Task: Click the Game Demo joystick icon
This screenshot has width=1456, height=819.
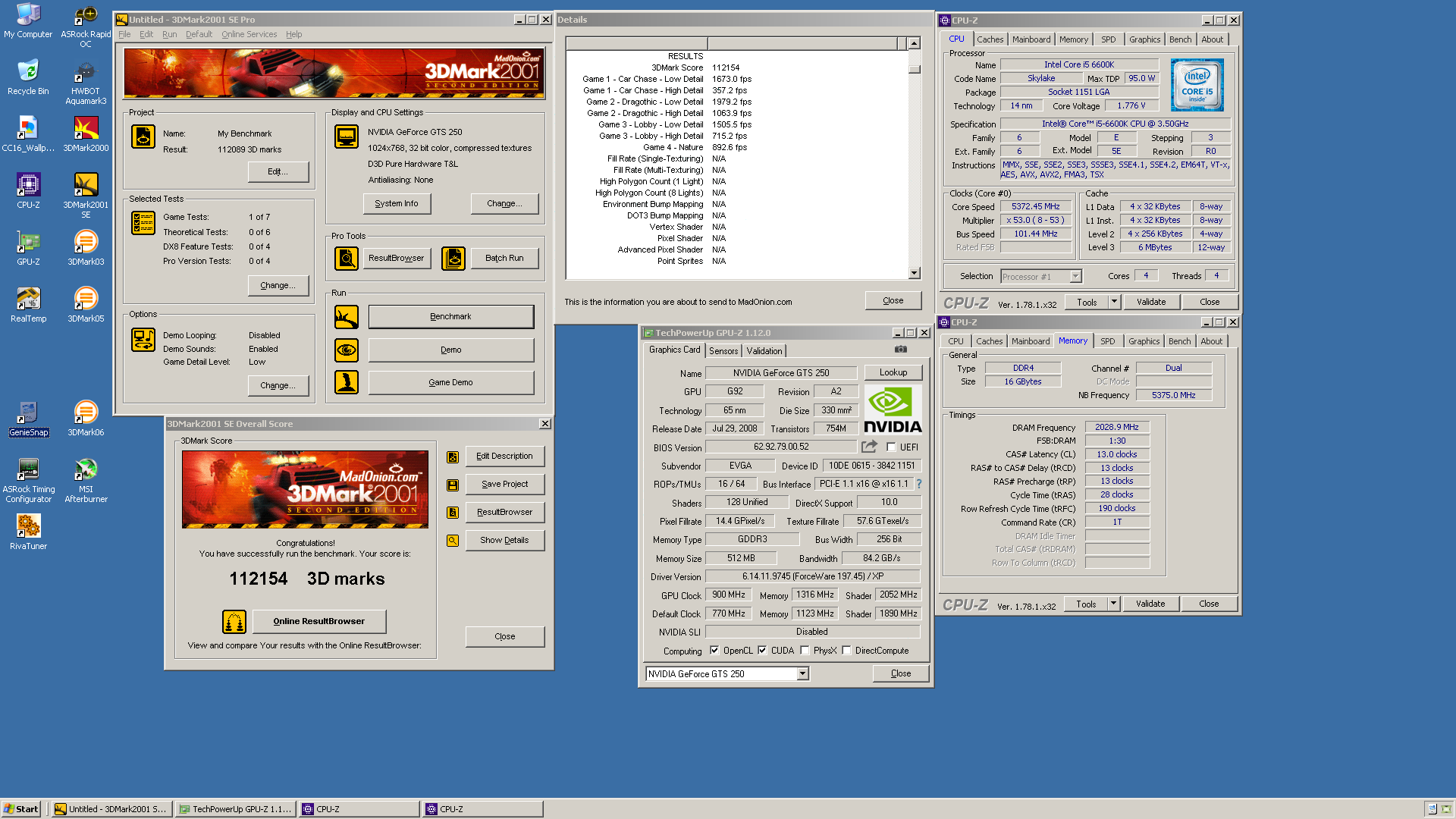Action: (x=347, y=382)
